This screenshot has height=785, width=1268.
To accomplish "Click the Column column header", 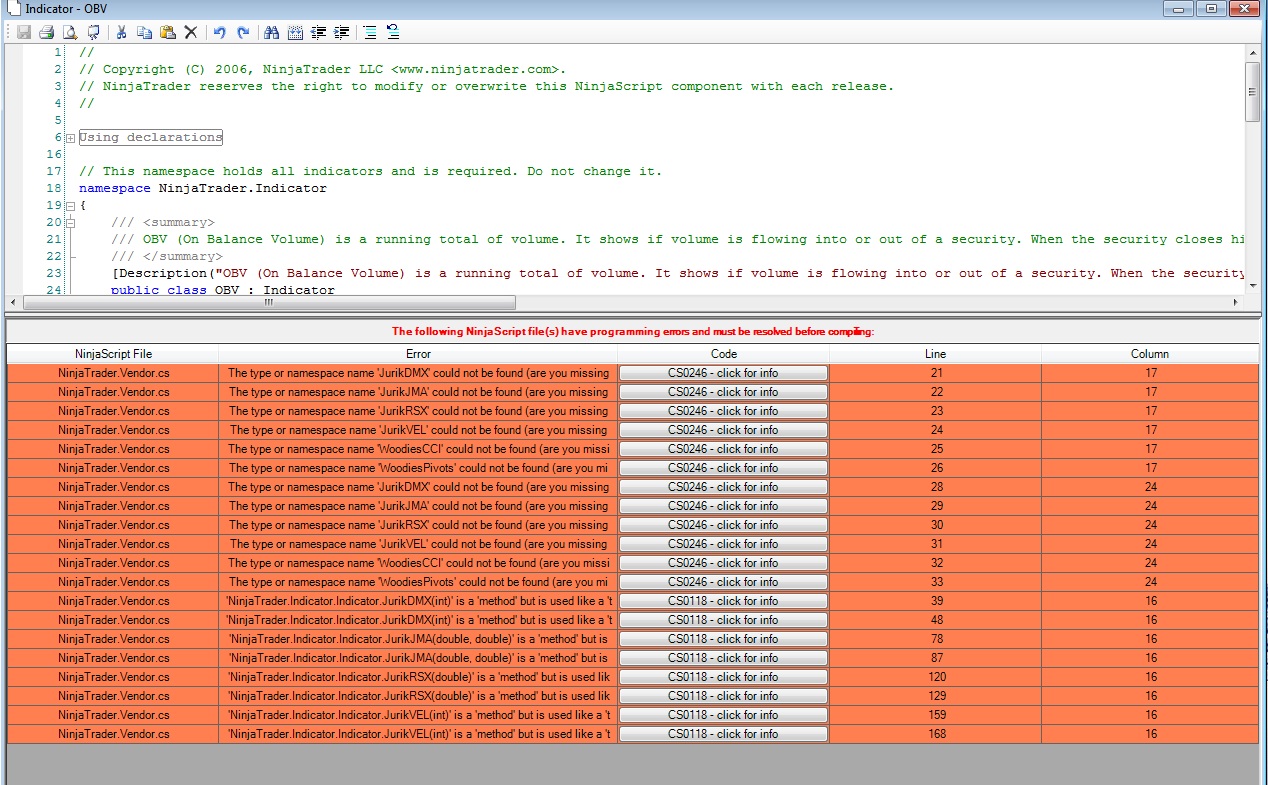I will (1150, 354).
